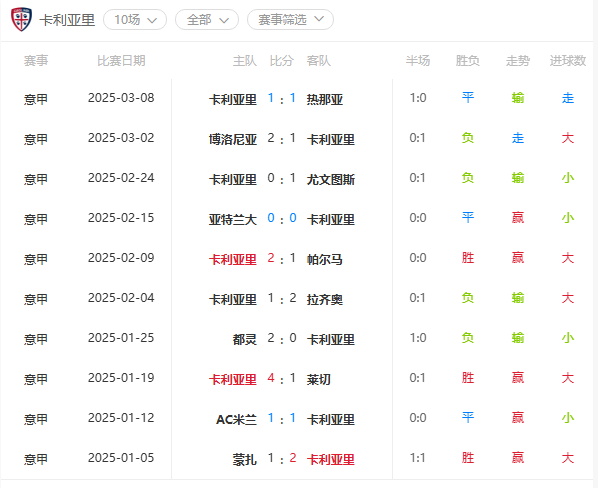Select 蒙扎 team from 2025-01-05 match
Viewport: 598px width, 488px height.
pos(244,460)
